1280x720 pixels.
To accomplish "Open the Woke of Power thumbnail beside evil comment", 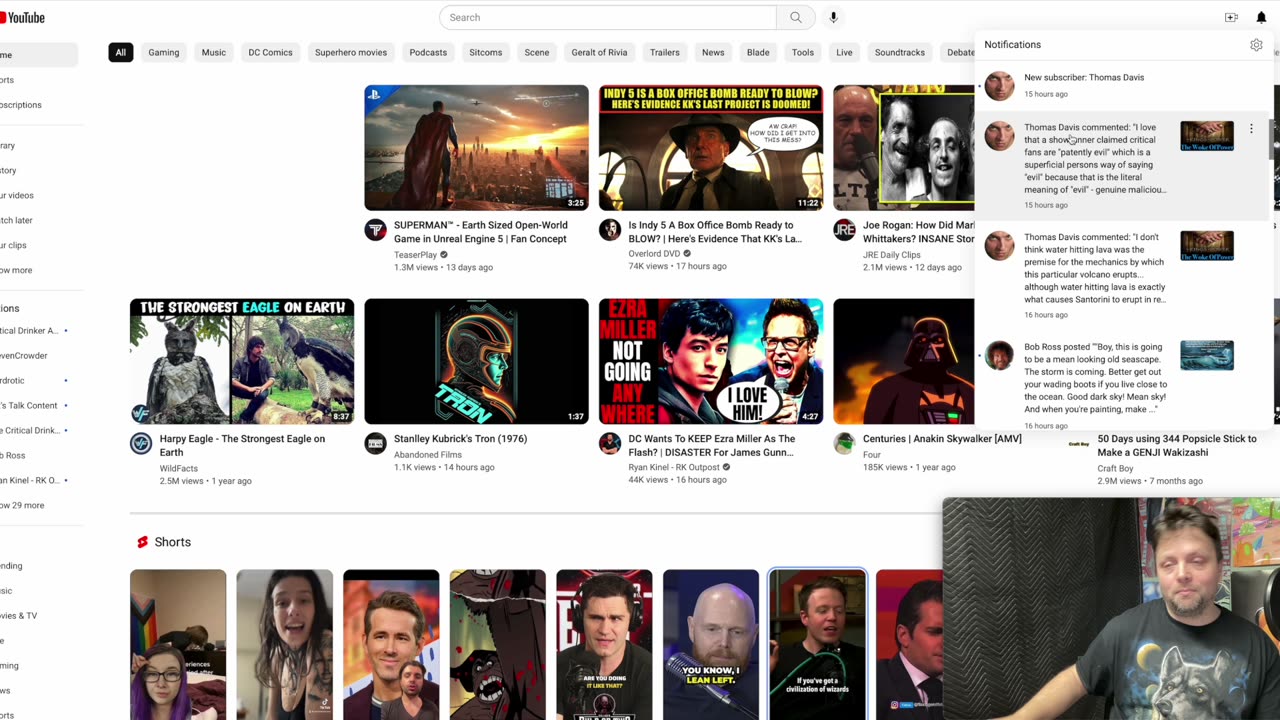I will click(x=1207, y=136).
